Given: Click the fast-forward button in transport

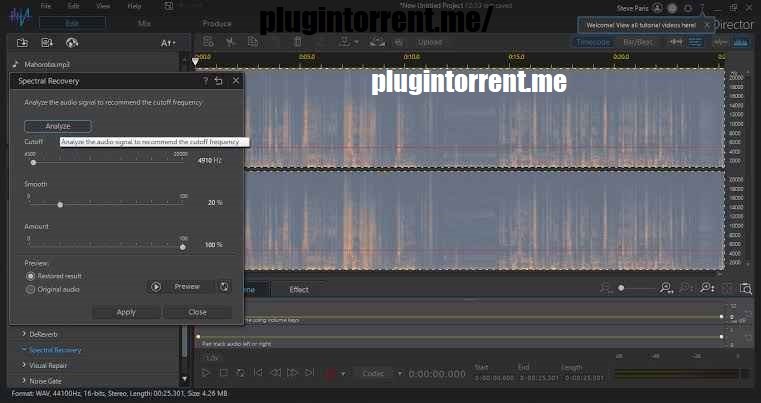Looking at the screenshot, I should click(x=292, y=373).
